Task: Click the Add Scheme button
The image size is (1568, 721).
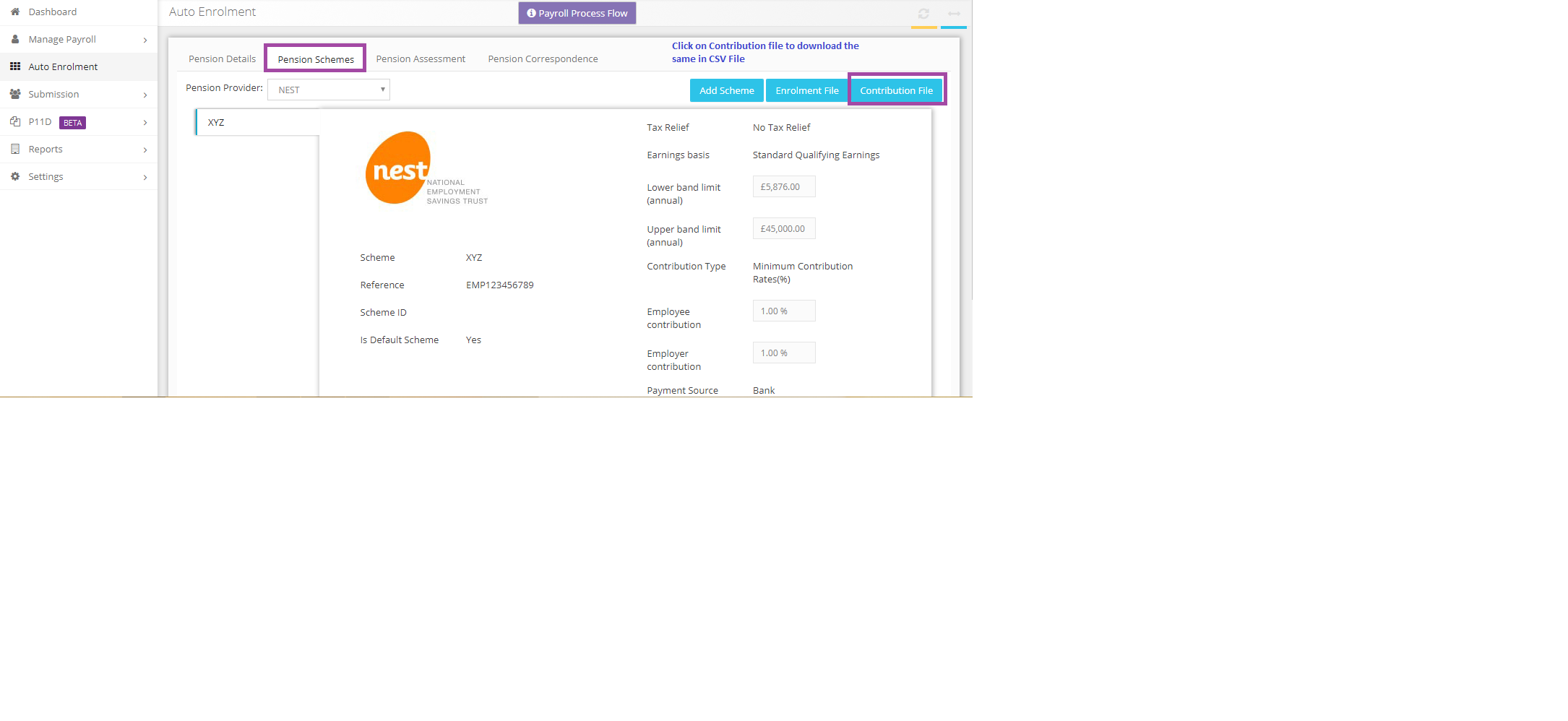Action: tap(727, 90)
